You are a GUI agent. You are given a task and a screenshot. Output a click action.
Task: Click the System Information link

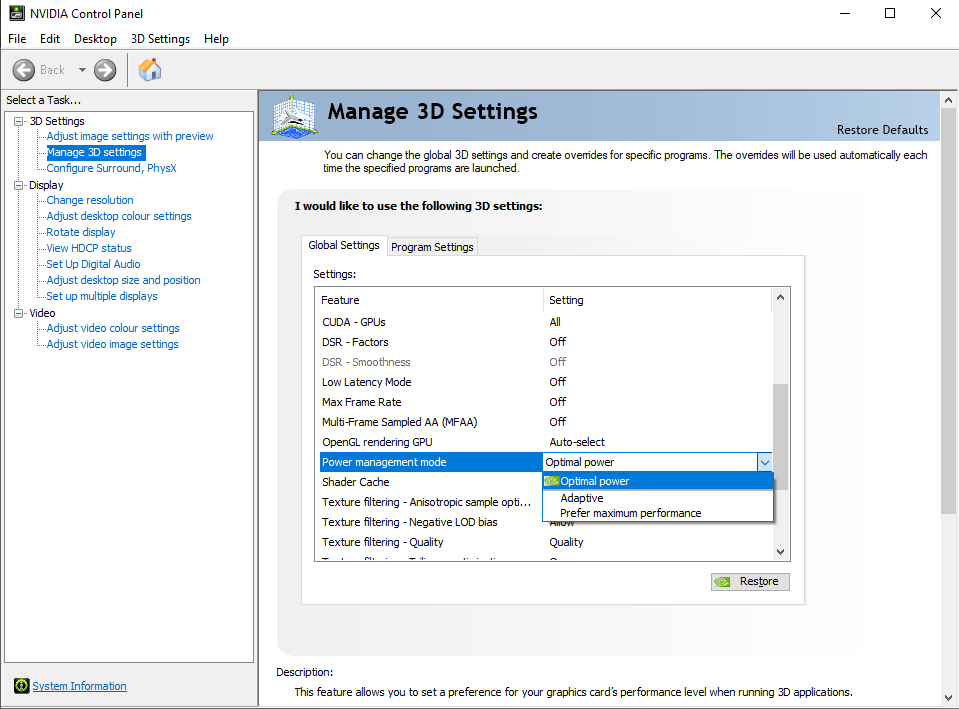80,686
